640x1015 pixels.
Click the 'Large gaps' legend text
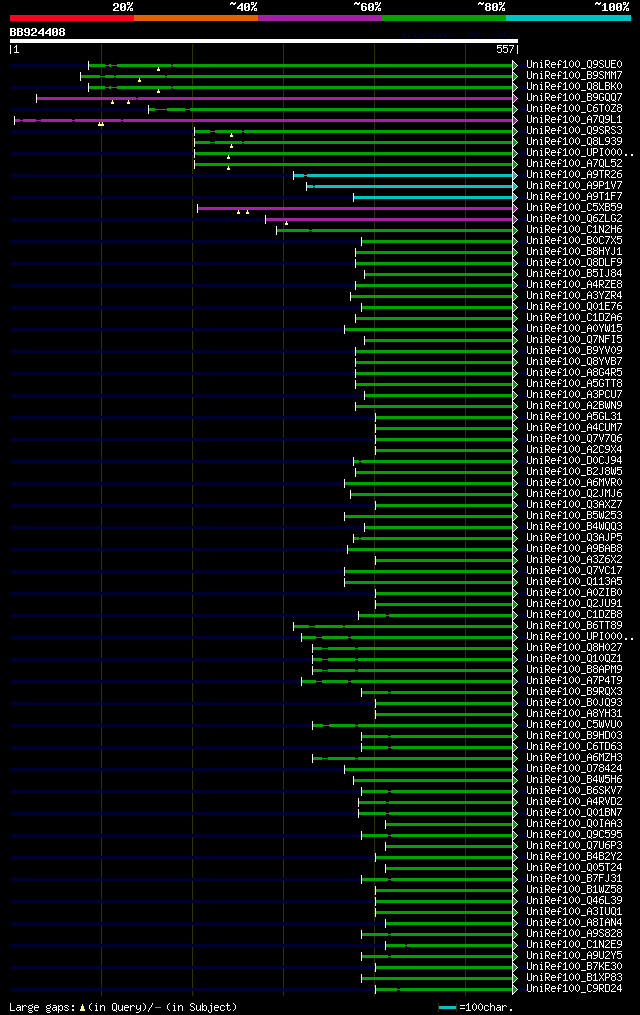[43, 1008]
